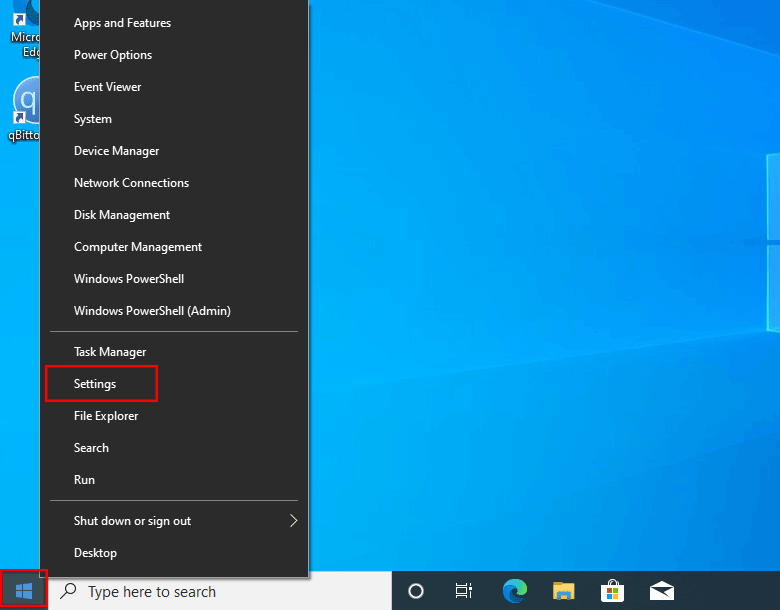Open Disk Management
This screenshot has height=610, width=780.
pyautogui.click(x=122, y=215)
